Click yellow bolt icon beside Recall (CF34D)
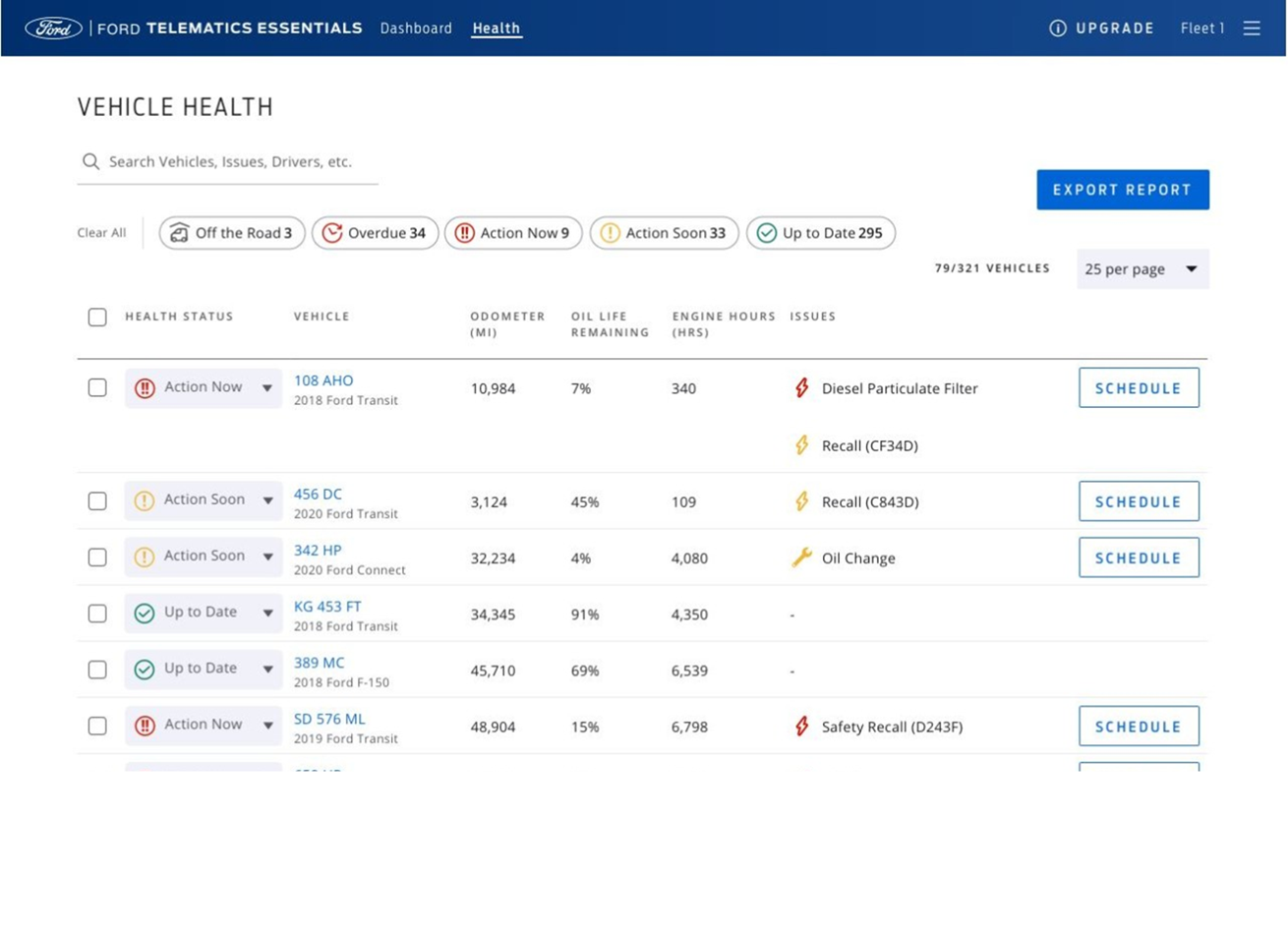Viewport: 1288px width, 936px height. point(802,444)
